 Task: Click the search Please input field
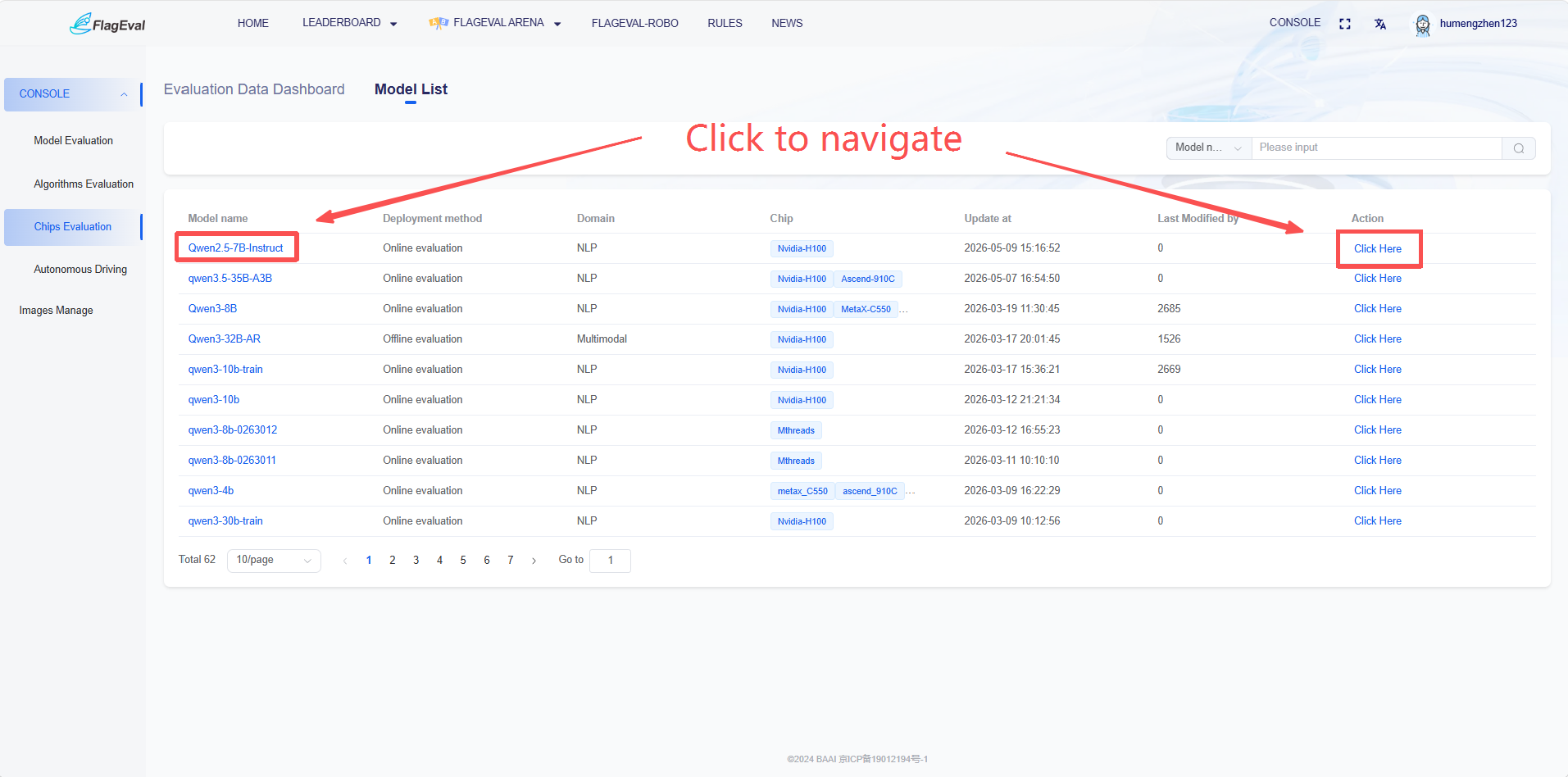point(1377,148)
